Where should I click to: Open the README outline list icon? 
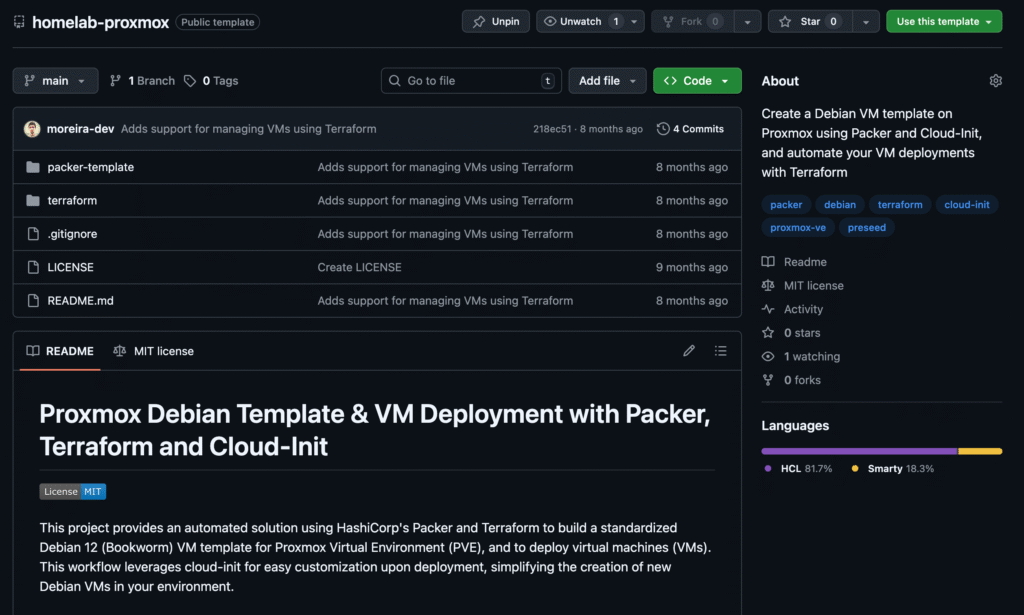tap(720, 351)
